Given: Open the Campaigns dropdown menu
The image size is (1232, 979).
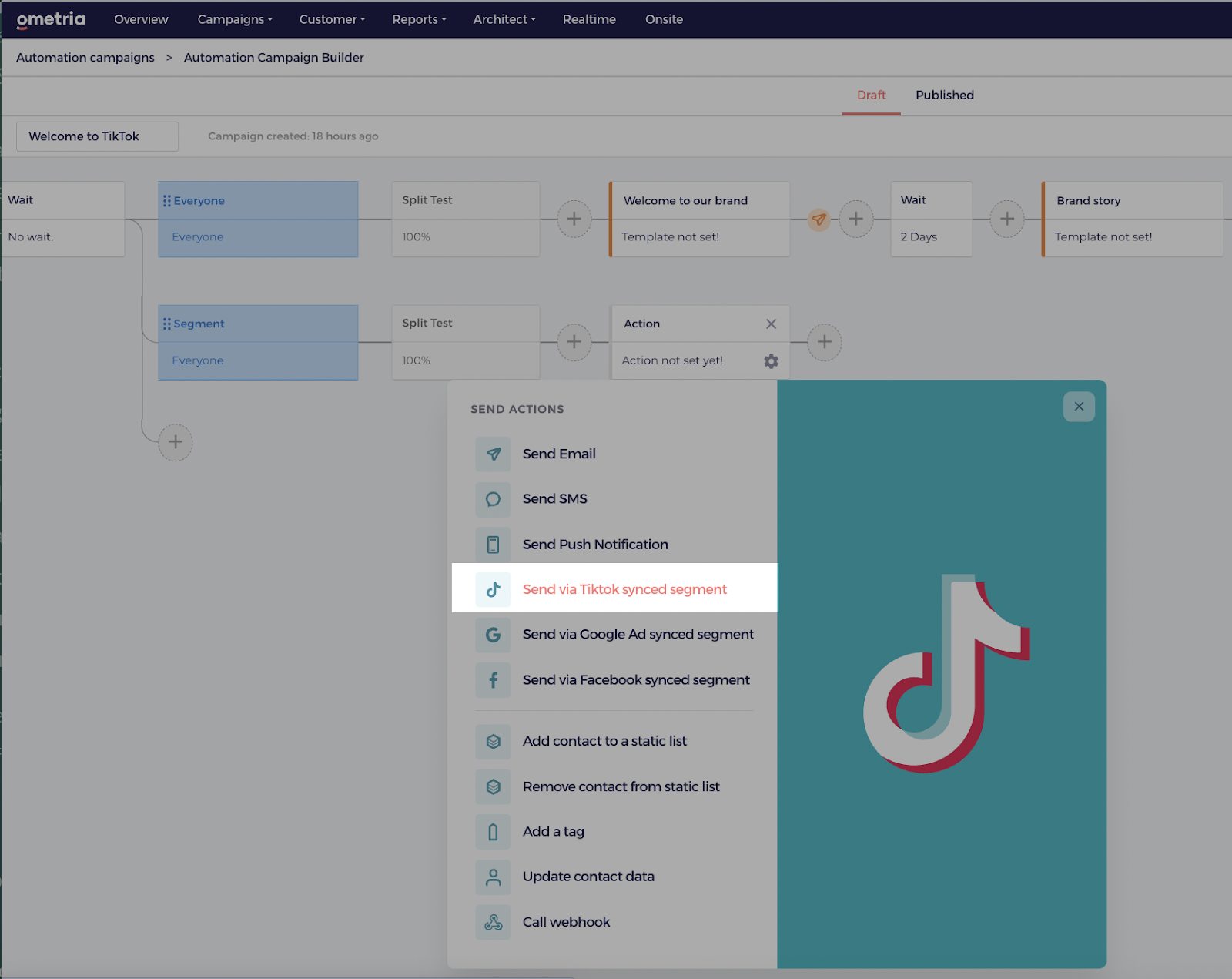Looking at the screenshot, I should coord(235,19).
